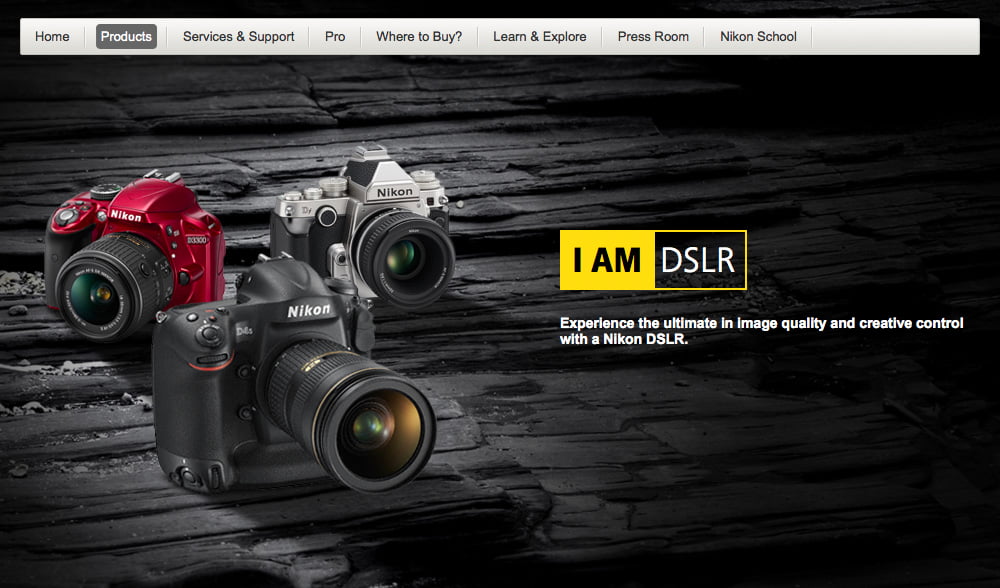Open the Products menu item

(x=126, y=36)
